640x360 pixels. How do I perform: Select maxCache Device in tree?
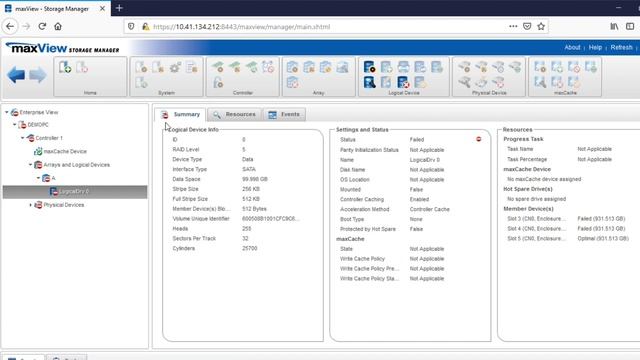pyautogui.click(x=65, y=151)
